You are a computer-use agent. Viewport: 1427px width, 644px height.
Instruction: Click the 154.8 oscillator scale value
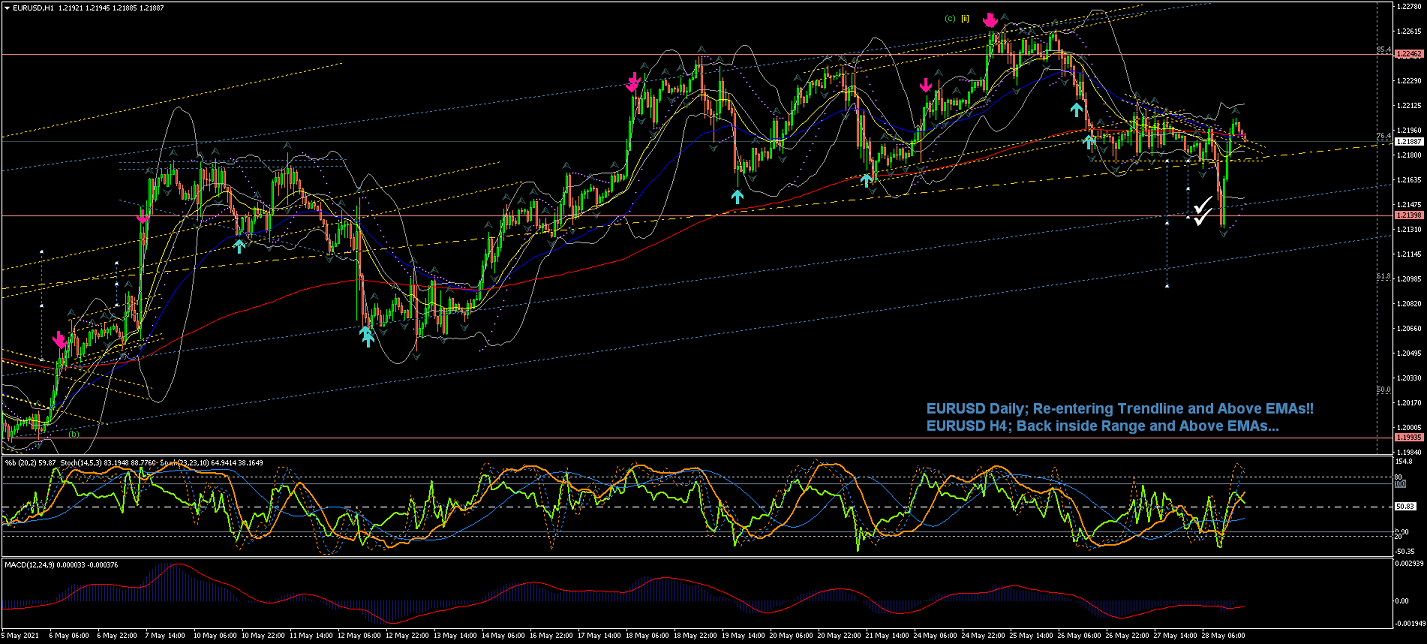pyautogui.click(x=1404, y=462)
